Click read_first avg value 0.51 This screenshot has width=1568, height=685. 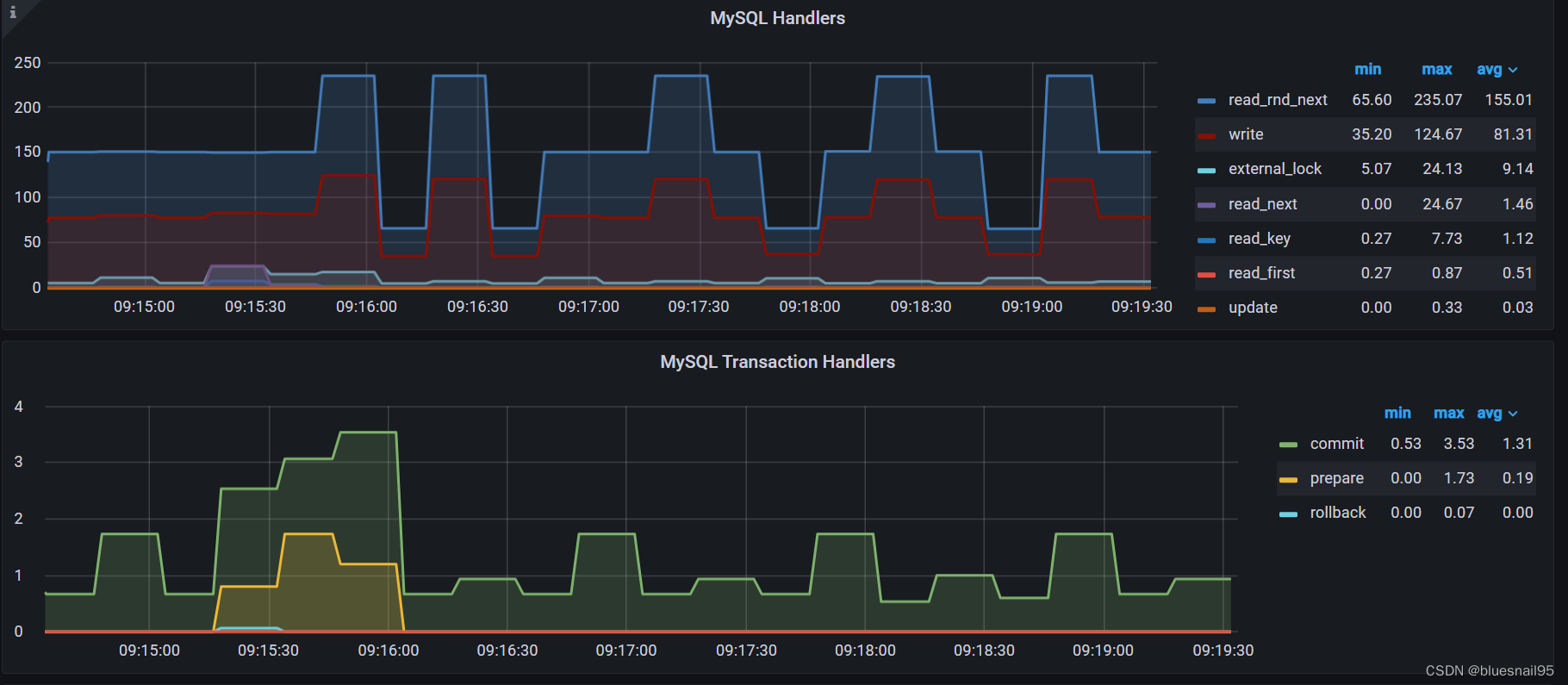1517,273
